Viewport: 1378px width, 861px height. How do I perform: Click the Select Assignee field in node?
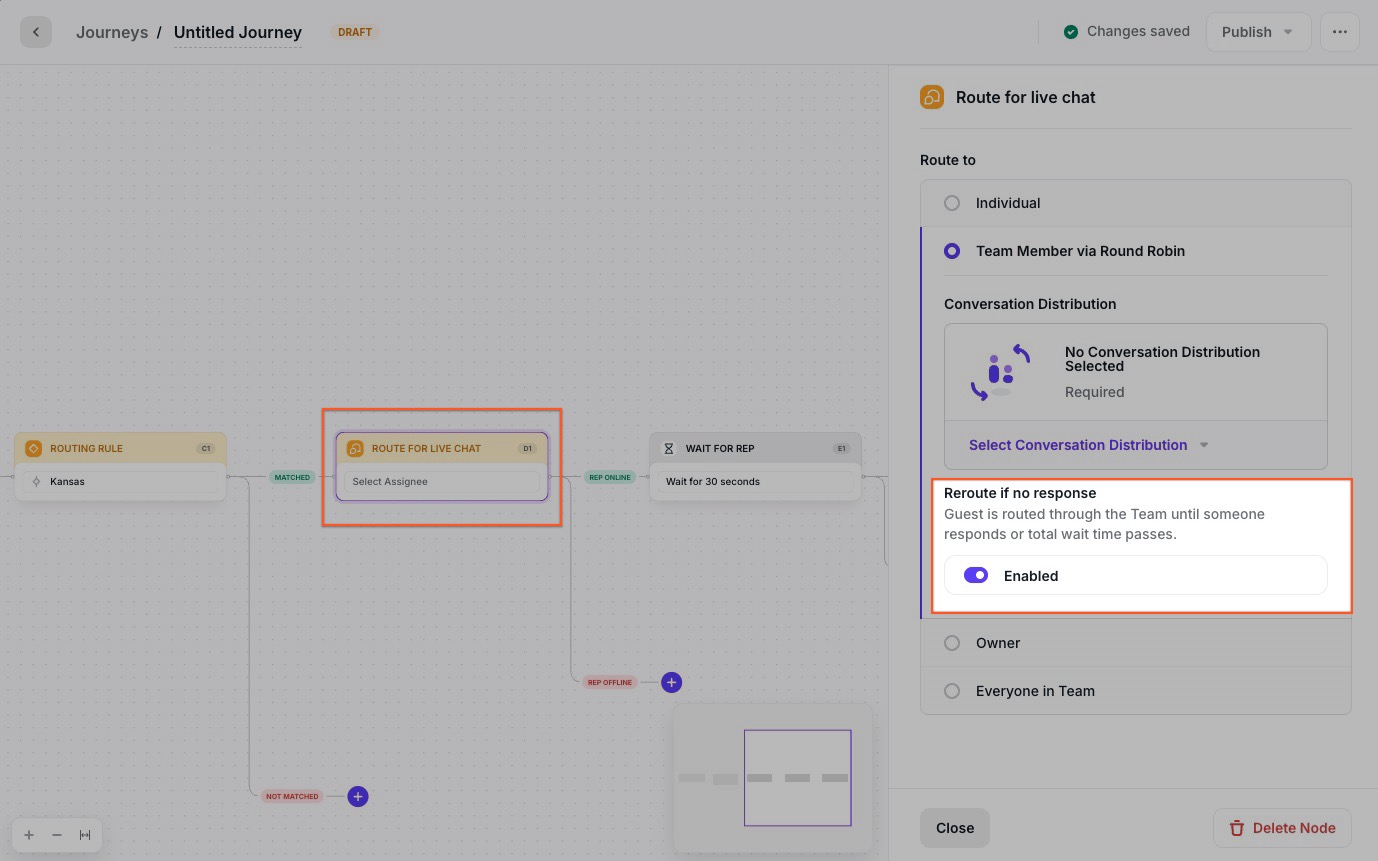[442, 482]
